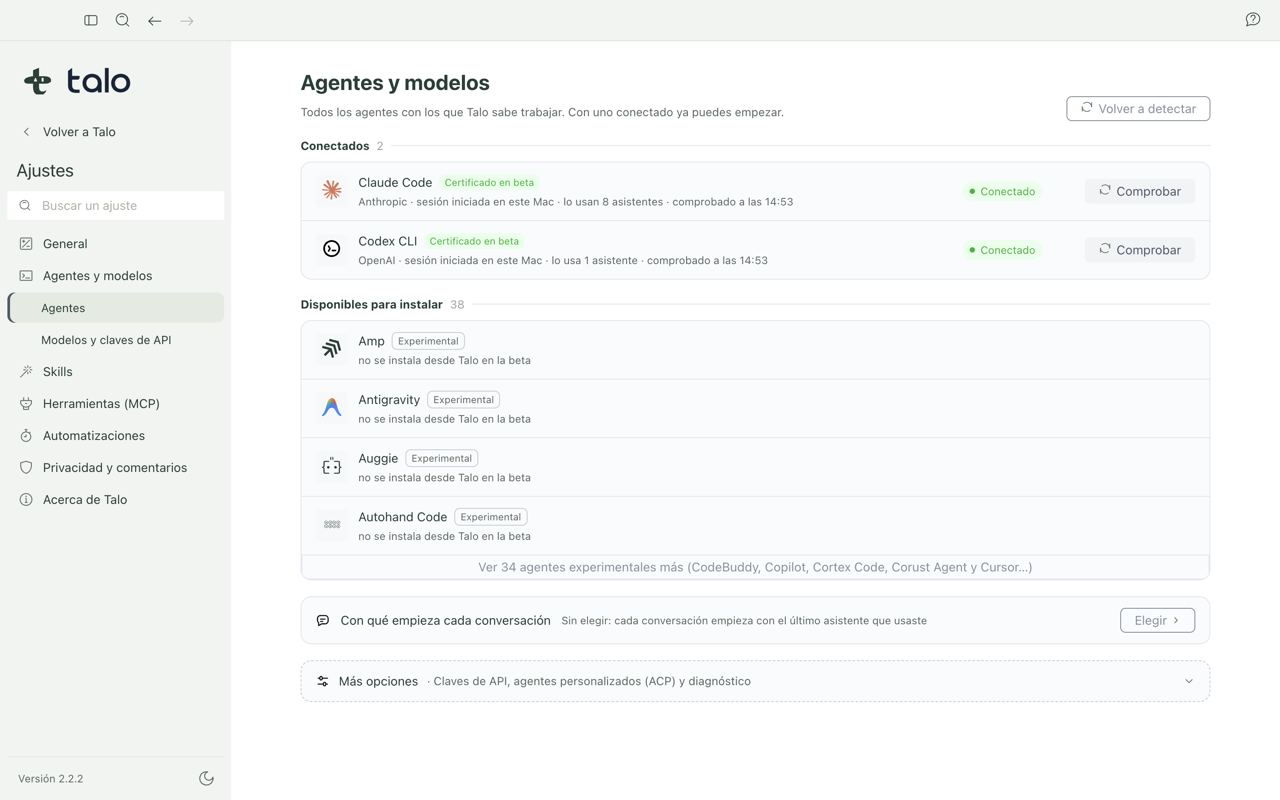Click Codex CLI's Conectado status
Image resolution: width=1280 pixels, height=800 pixels.
pos(1002,250)
